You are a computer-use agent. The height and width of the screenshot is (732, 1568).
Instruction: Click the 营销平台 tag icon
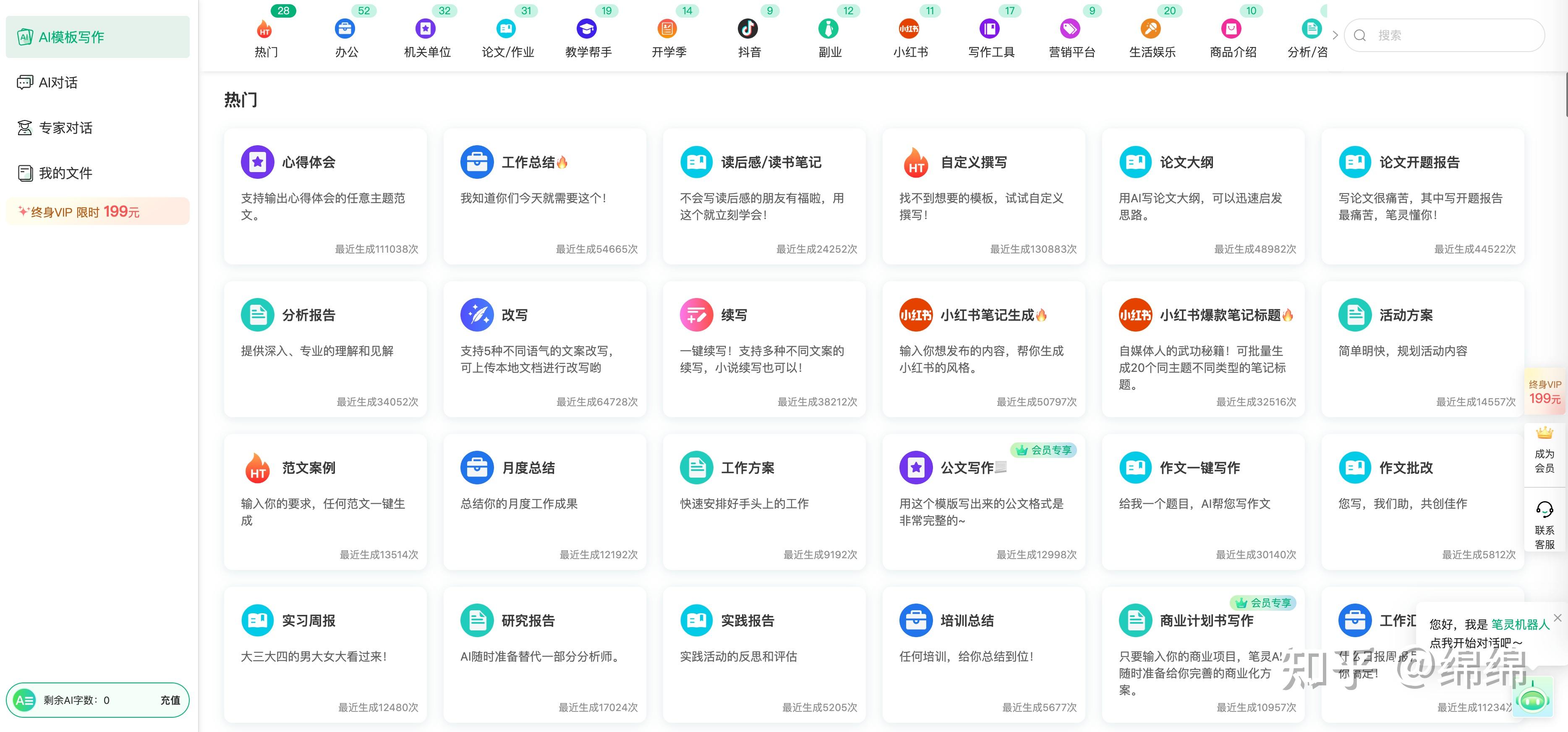[x=1070, y=29]
